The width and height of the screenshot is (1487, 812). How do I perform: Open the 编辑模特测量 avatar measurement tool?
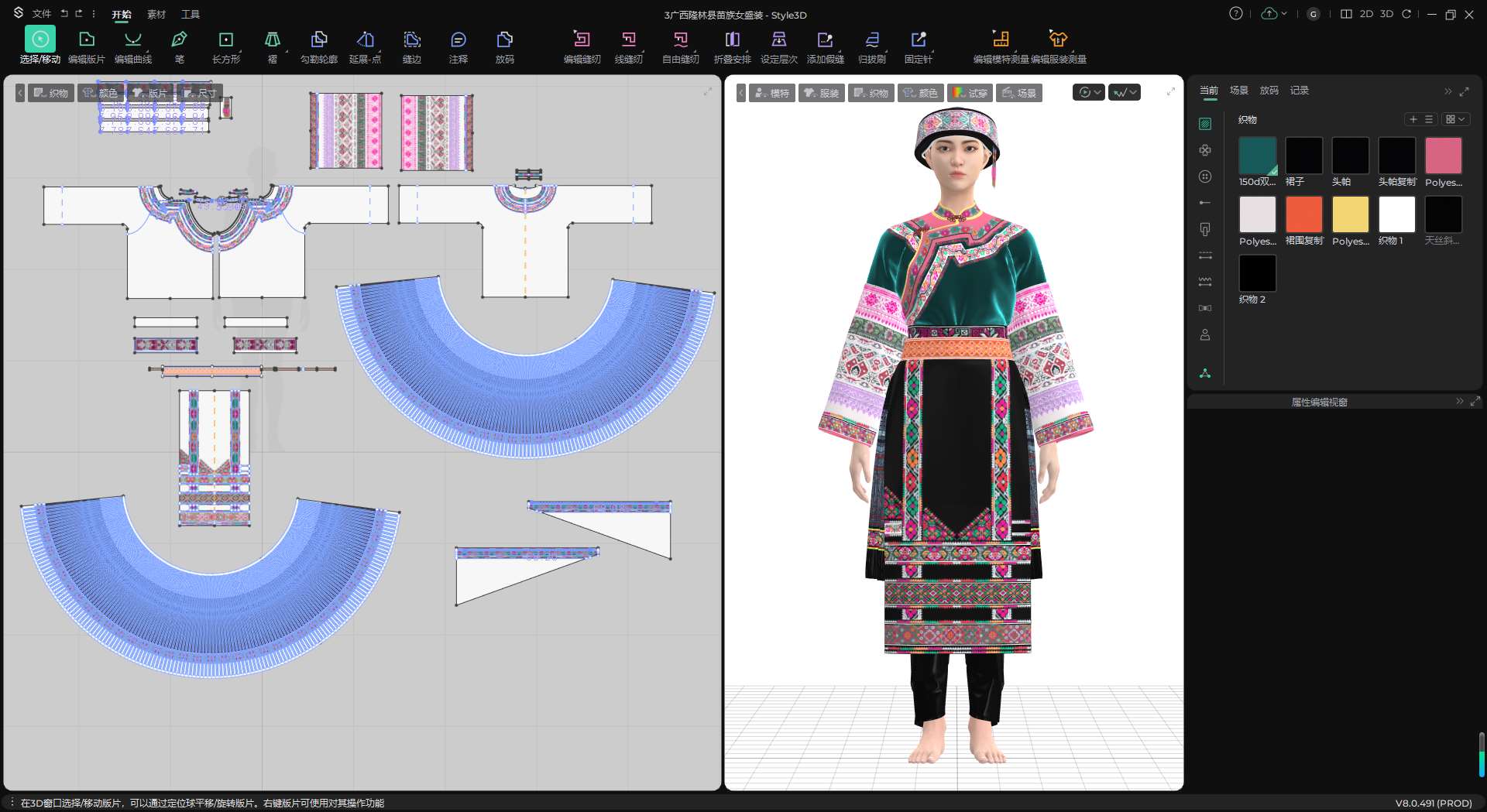[x=1001, y=46]
